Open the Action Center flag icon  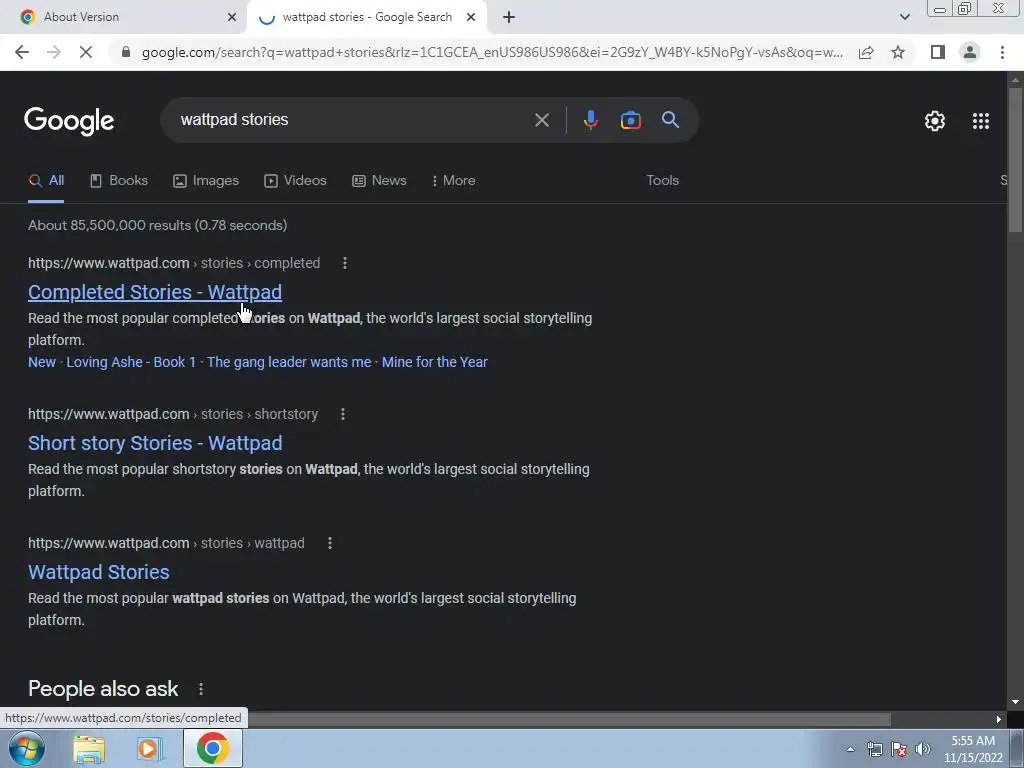[x=899, y=749]
